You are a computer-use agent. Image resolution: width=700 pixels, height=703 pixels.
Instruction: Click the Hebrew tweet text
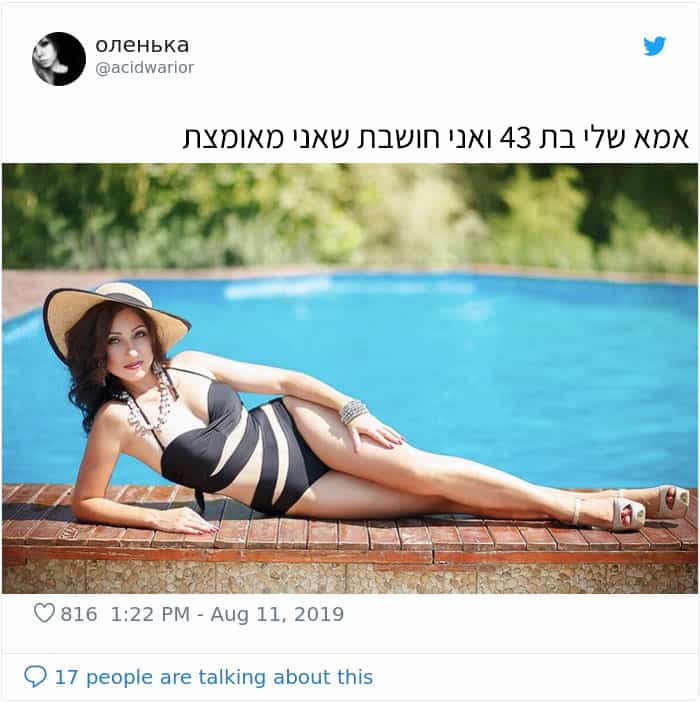tap(435, 138)
